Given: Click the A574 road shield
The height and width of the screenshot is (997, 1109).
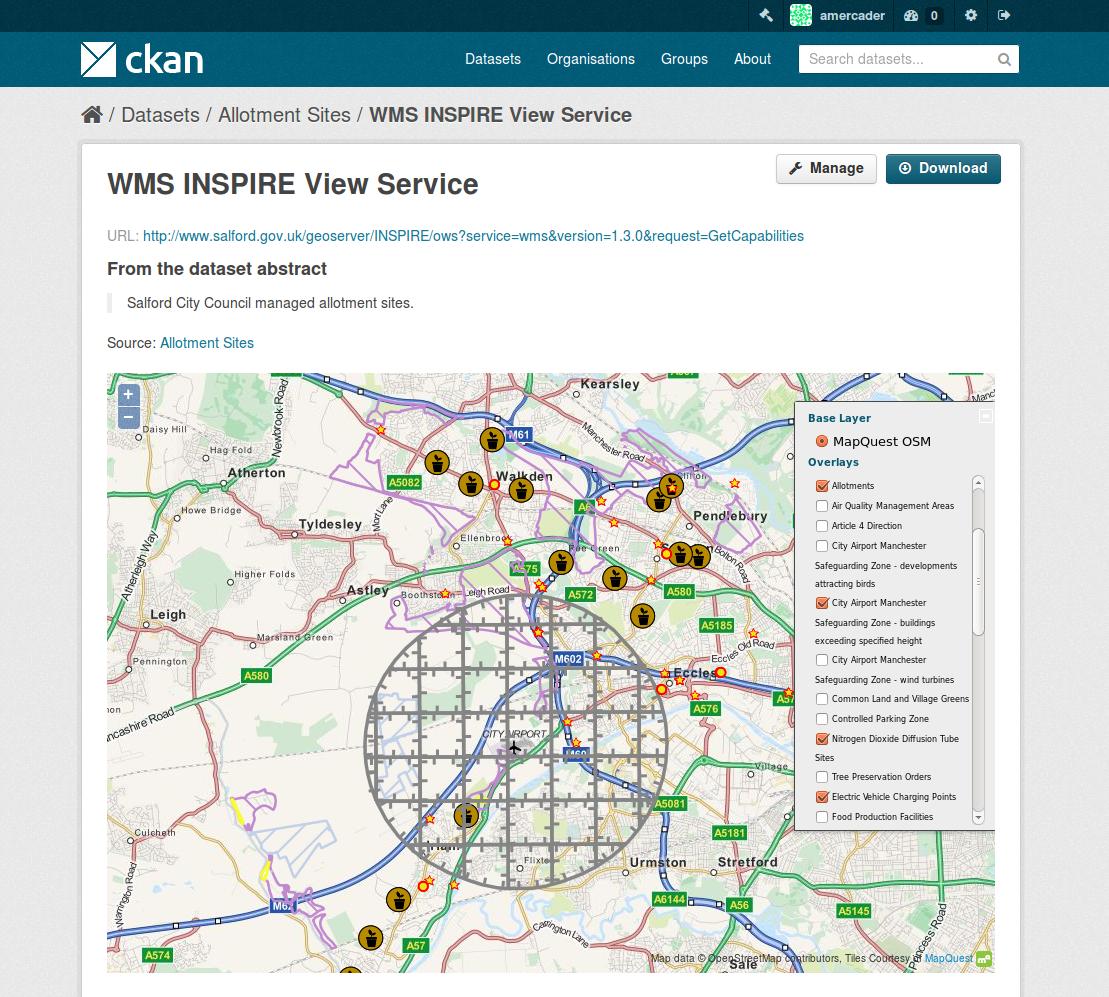Looking at the screenshot, I should coord(157,955).
